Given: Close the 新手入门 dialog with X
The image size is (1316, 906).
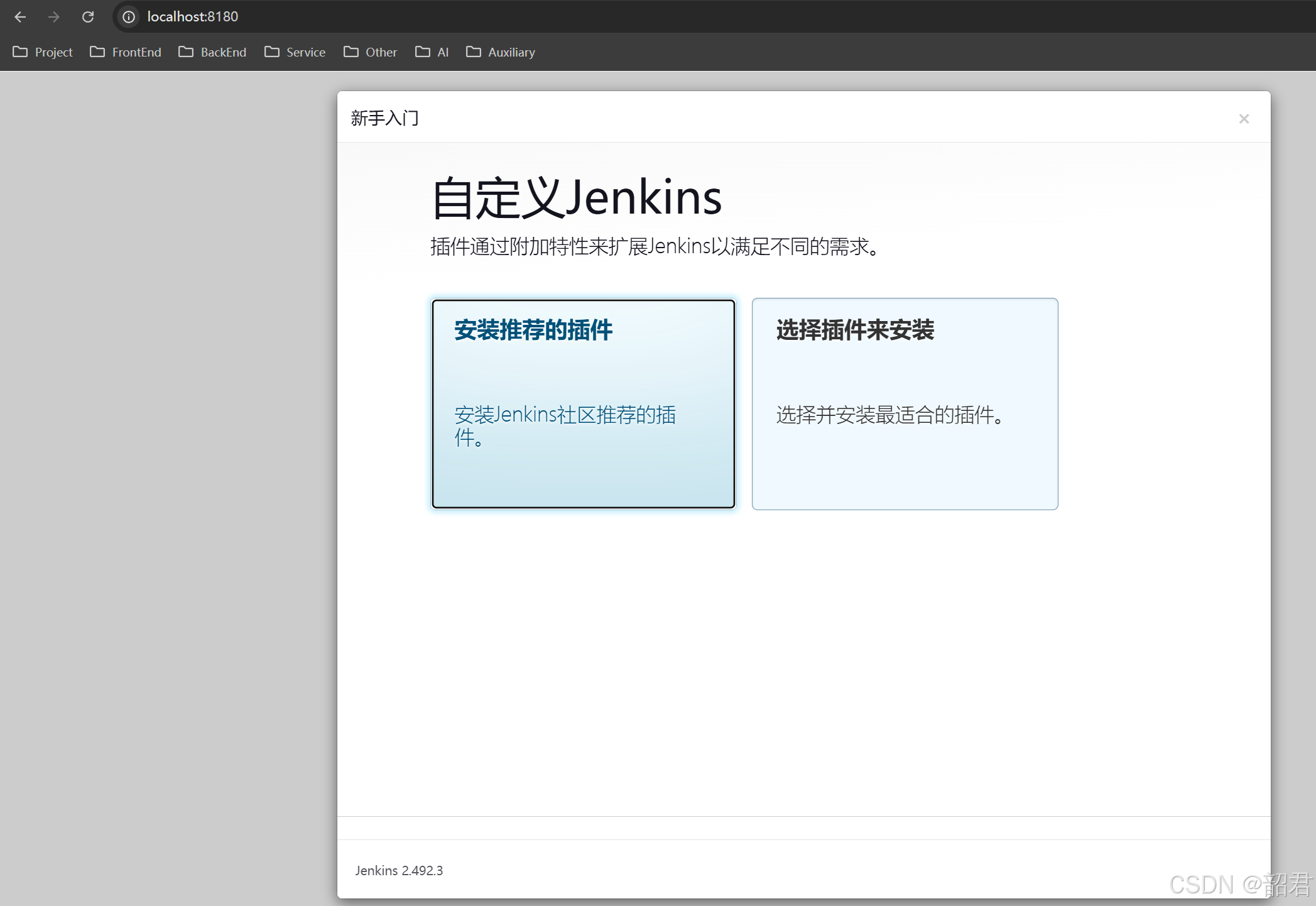Looking at the screenshot, I should pyautogui.click(x=1243, y=119).
